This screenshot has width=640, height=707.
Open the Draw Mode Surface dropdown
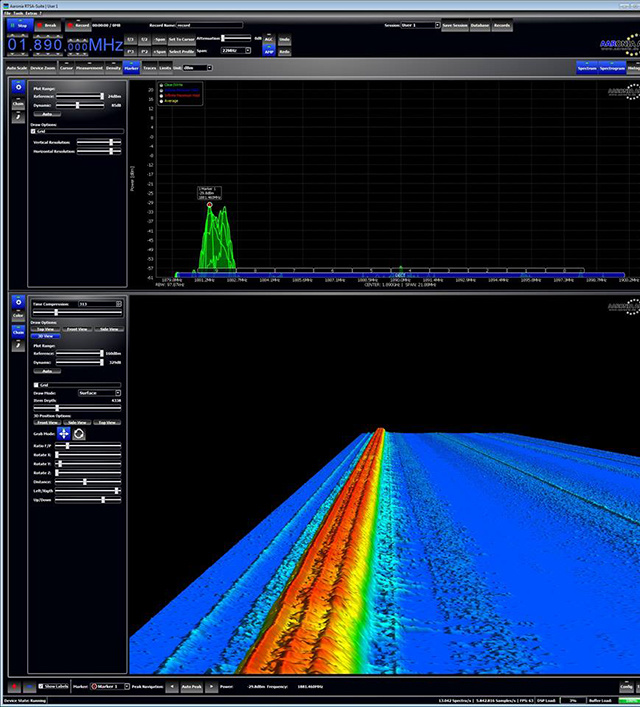99,393
